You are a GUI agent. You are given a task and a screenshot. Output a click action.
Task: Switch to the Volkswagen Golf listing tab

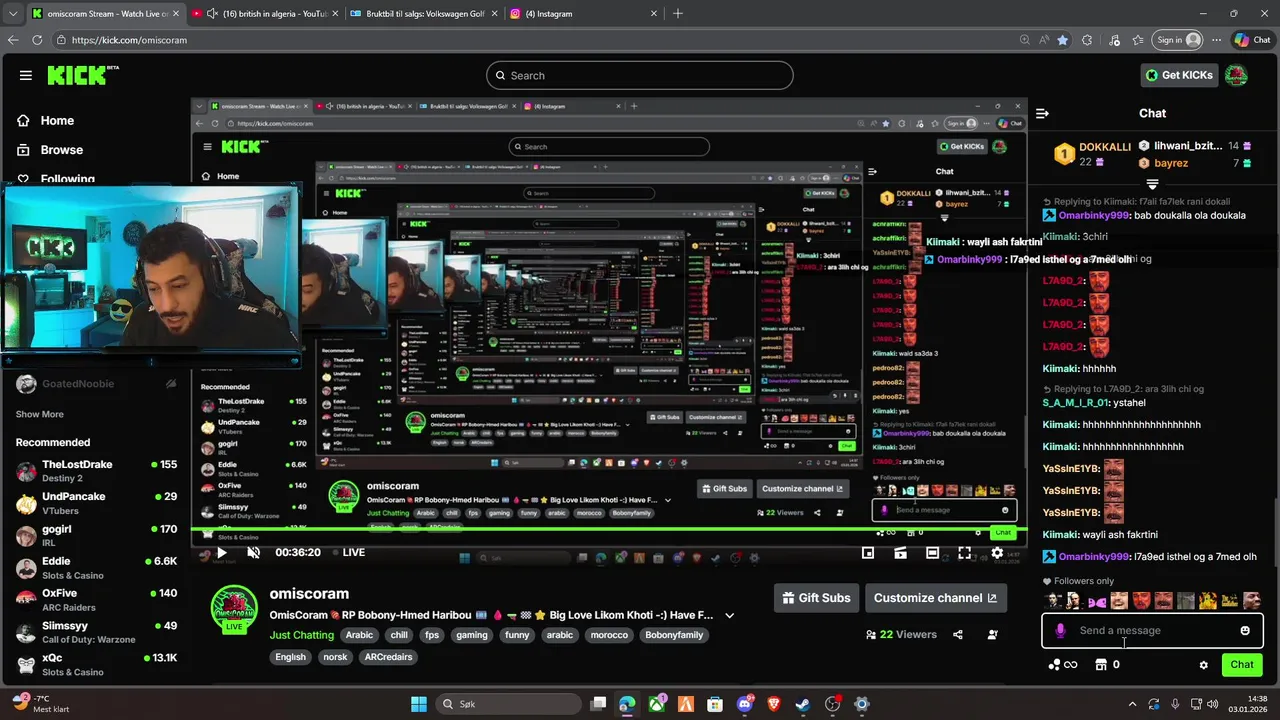coord(423,14)
